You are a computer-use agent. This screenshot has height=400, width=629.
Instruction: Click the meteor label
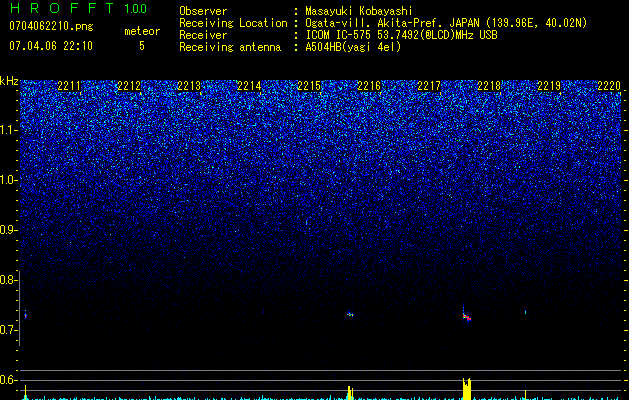(x=142, y=31)
